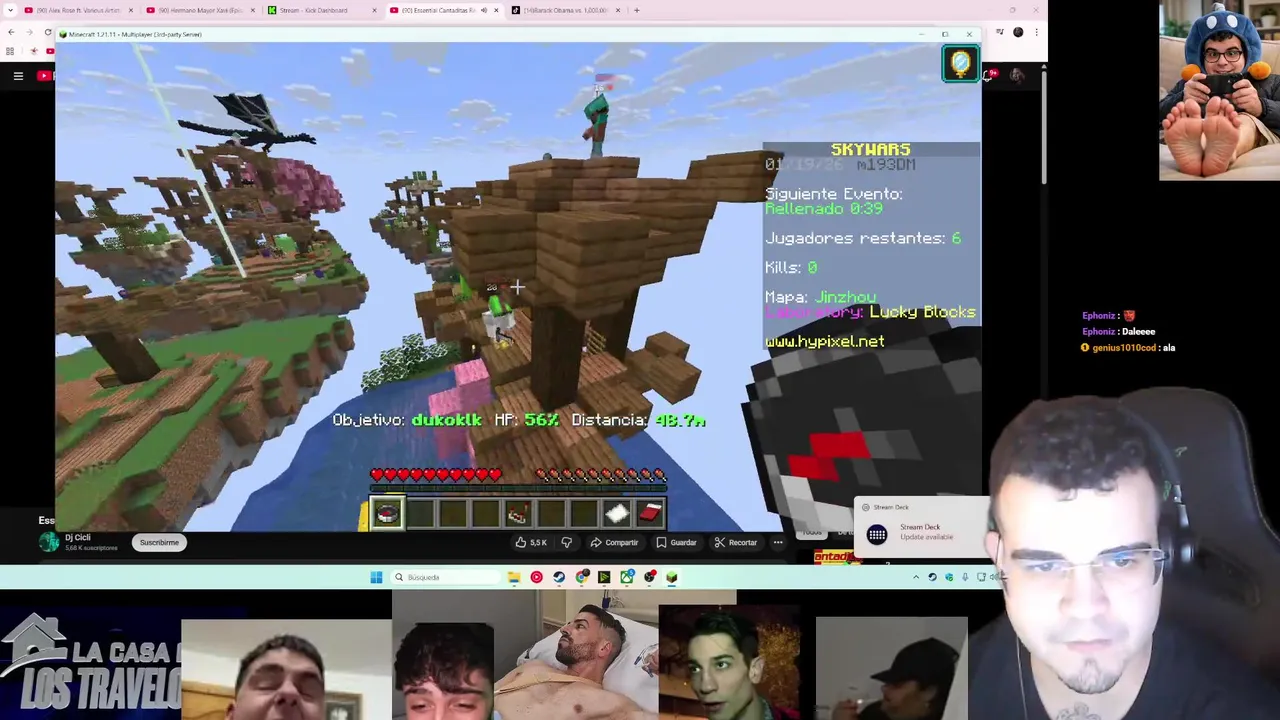This screenshot has height=720, width=1280.
Task: Dislike the YouTube video
Action: pos(566,542)
